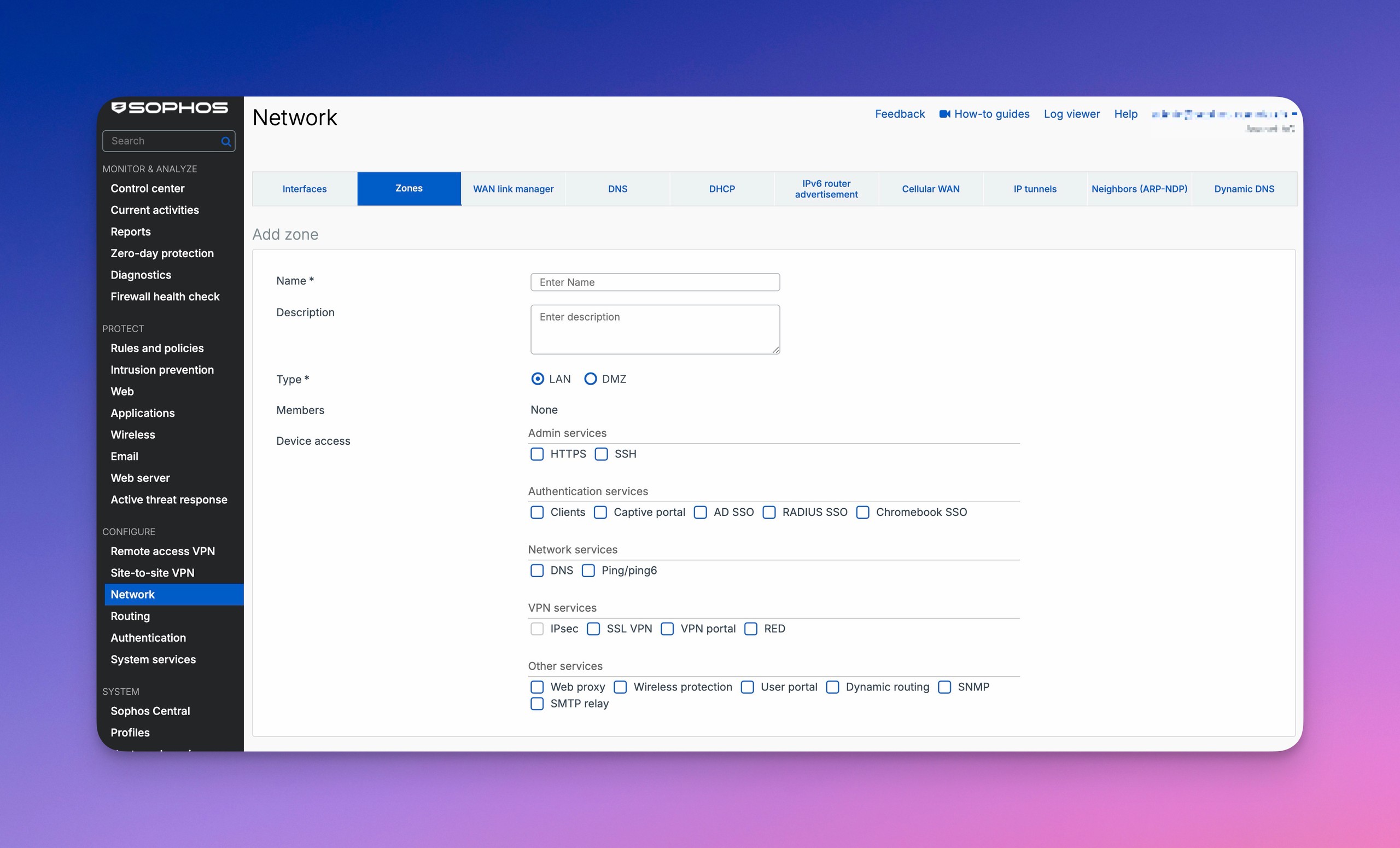Click the Feedback link
Image resolution: width=1400 pixels, height=848 pixels.
[x=900, y=114]
